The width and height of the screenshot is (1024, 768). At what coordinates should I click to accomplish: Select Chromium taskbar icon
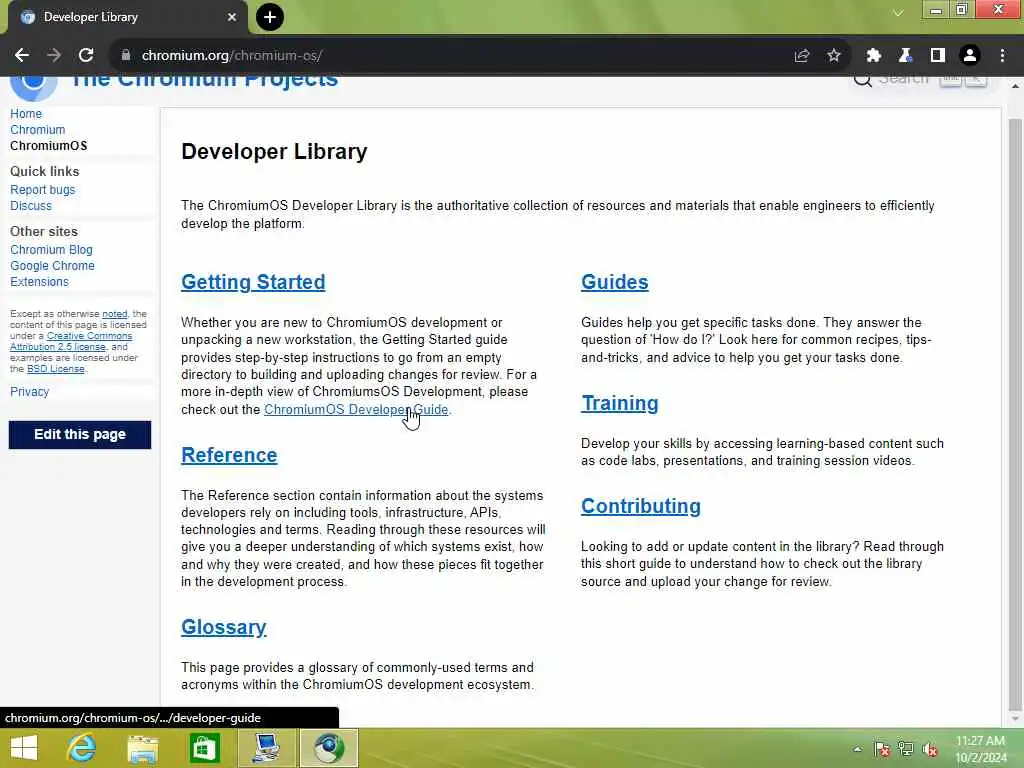pos(328,748)
